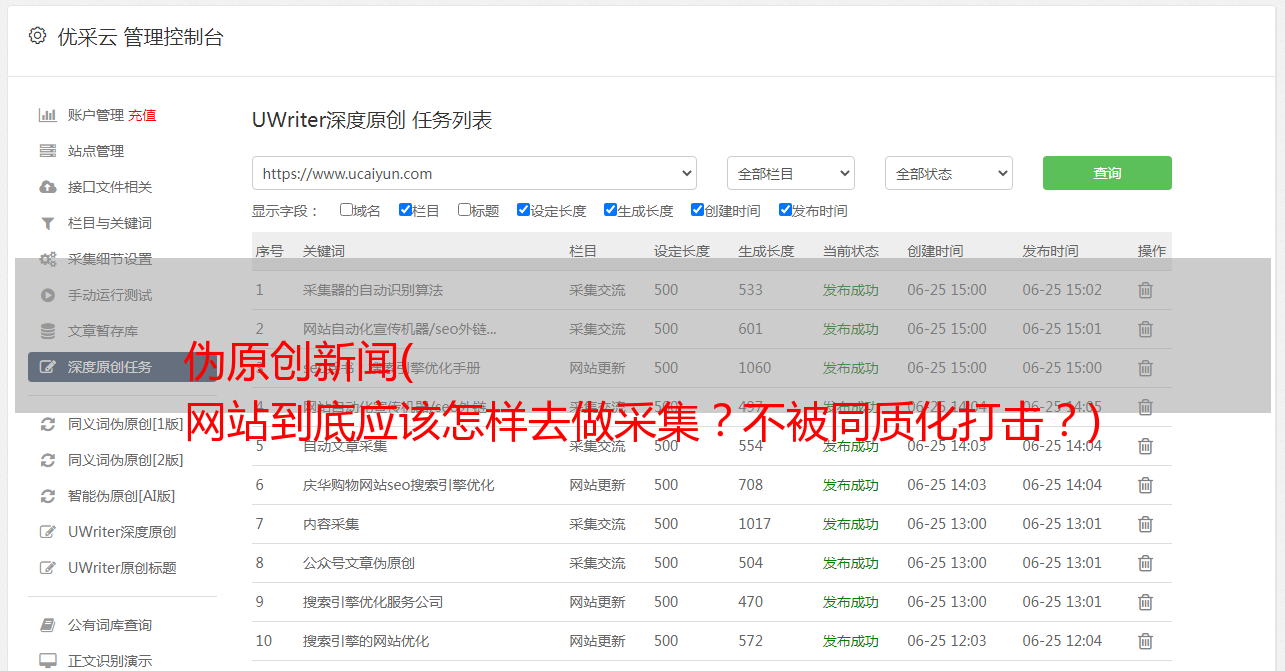
Task: Click the 栏目与关键词 filter icon
Action: click(47, 223)
